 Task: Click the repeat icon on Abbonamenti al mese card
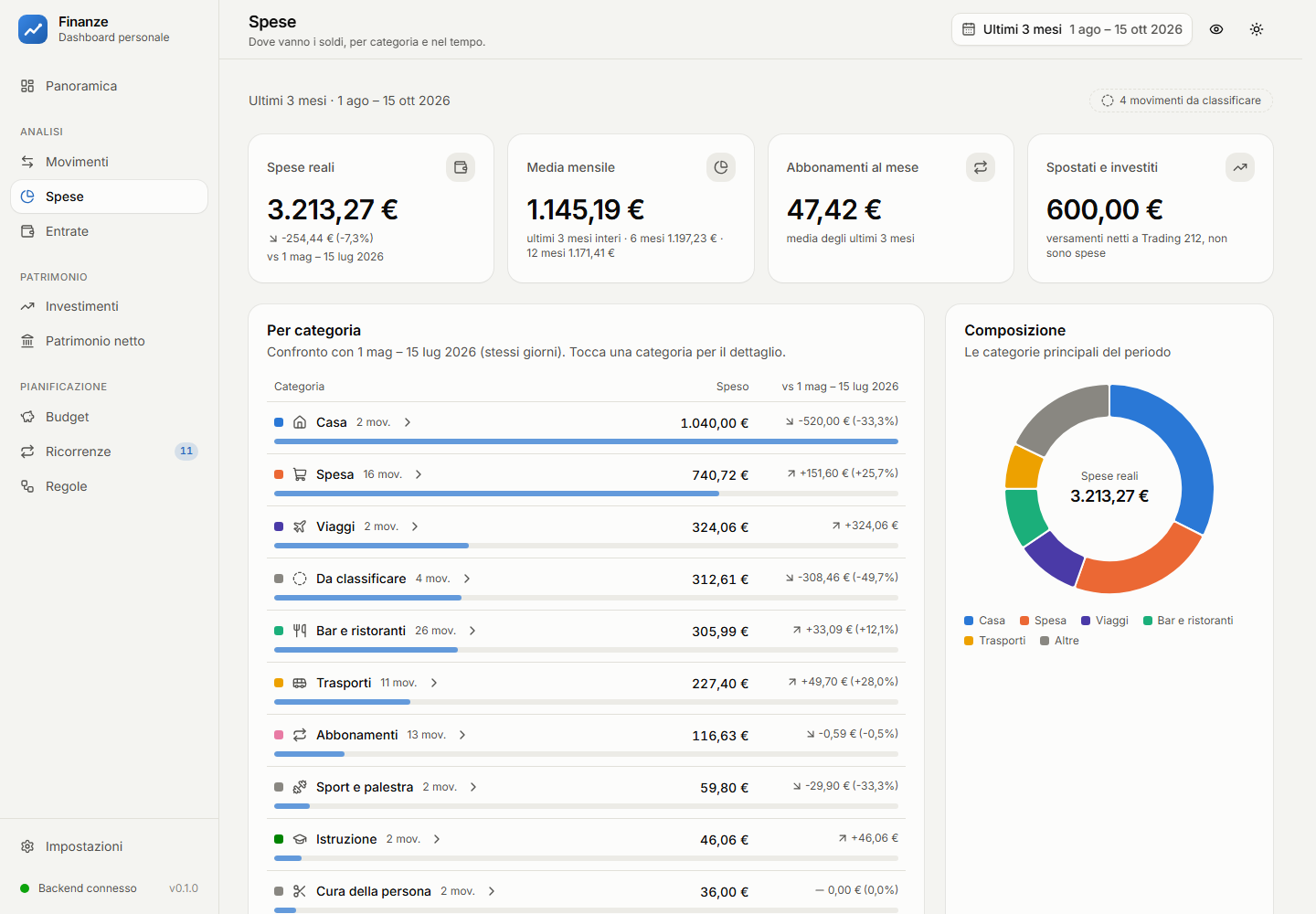click(x=981, y=167)
